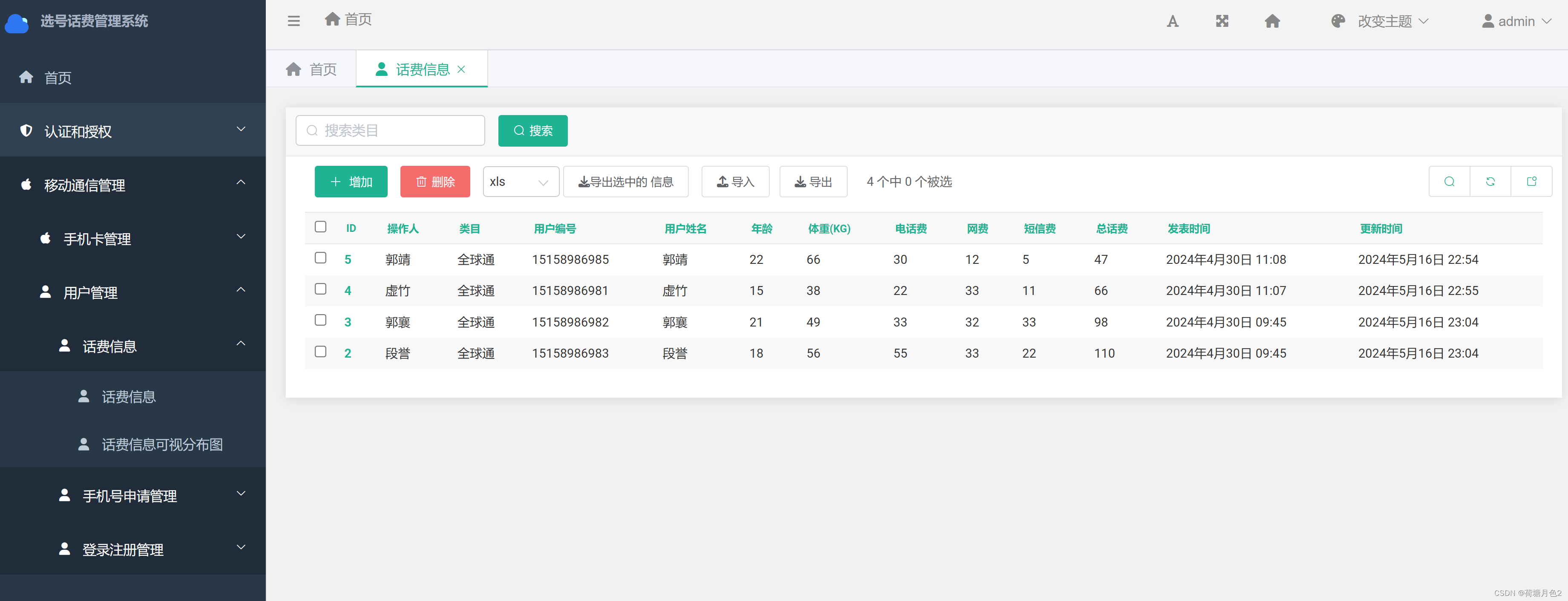Screen dimensions: 1568x601
Task: Collapse the 移动通信管理 sidebar menu
Action: [241, 182]
